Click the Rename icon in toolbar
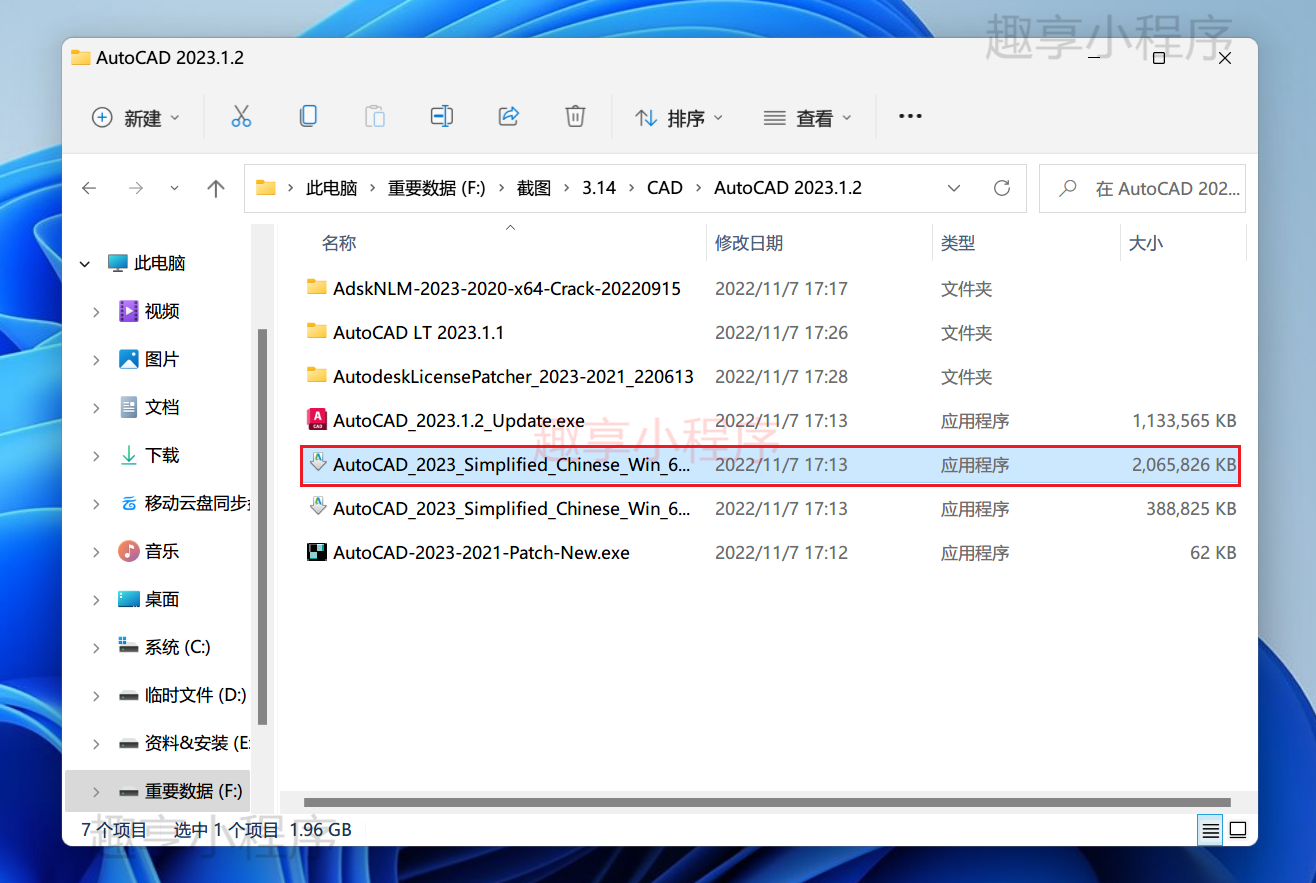 click(x=442, y=117)
